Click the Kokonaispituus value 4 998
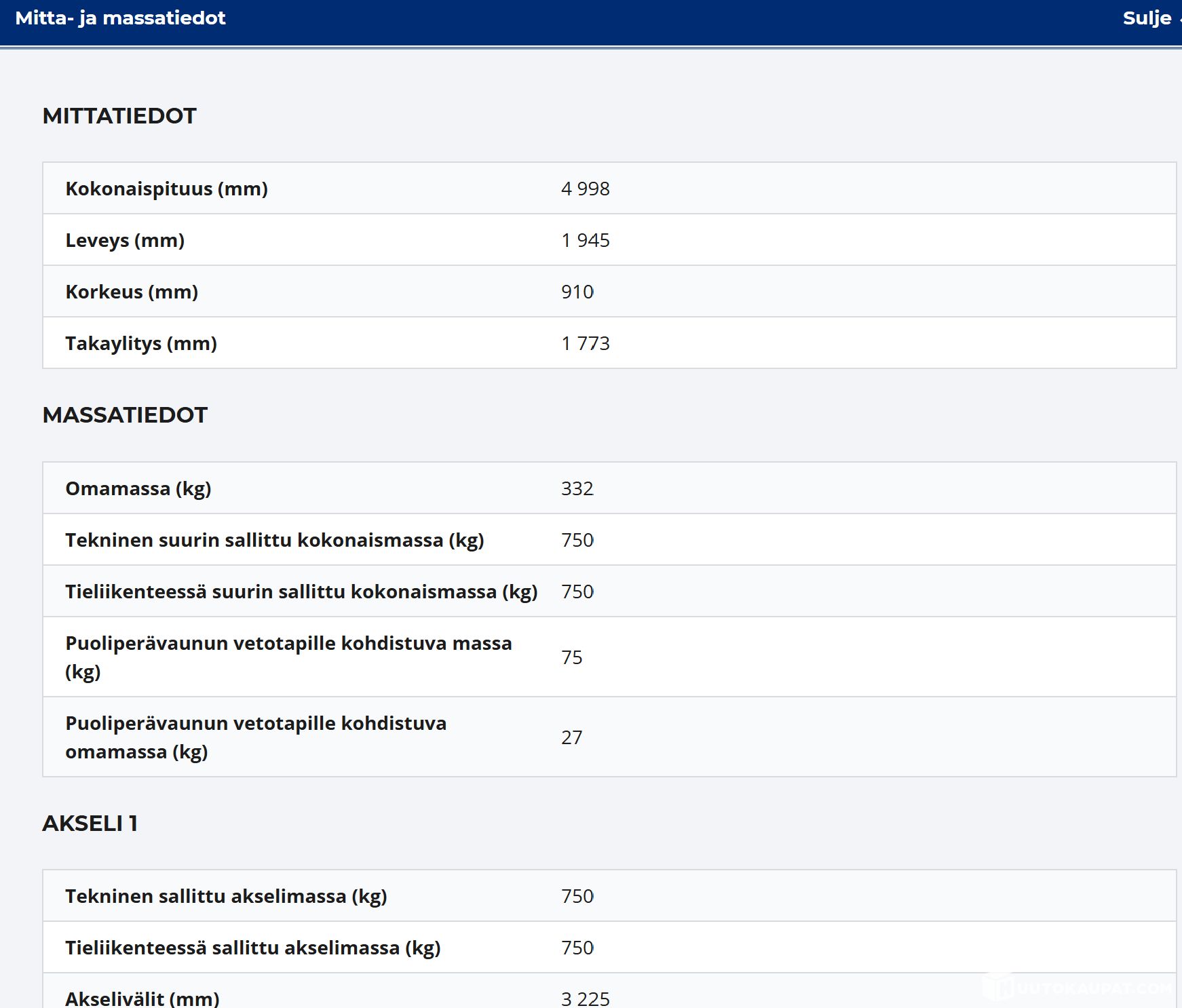1182x1008 pixels. click(x=585, y=189)
